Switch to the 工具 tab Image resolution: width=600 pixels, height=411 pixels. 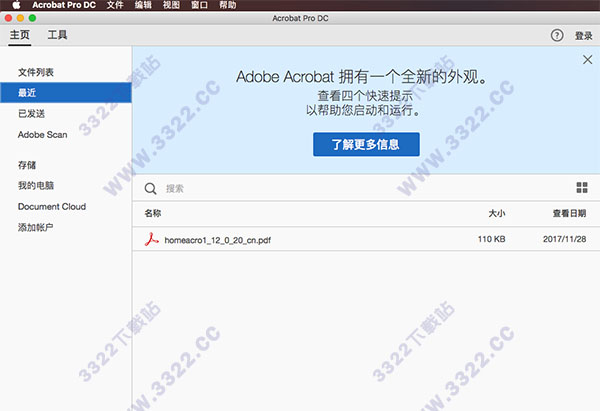coord(57,35)
